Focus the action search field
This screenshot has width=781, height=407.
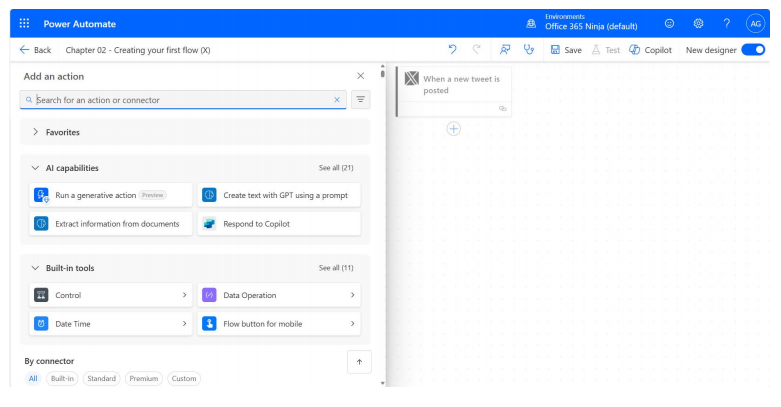coord(183,100)
